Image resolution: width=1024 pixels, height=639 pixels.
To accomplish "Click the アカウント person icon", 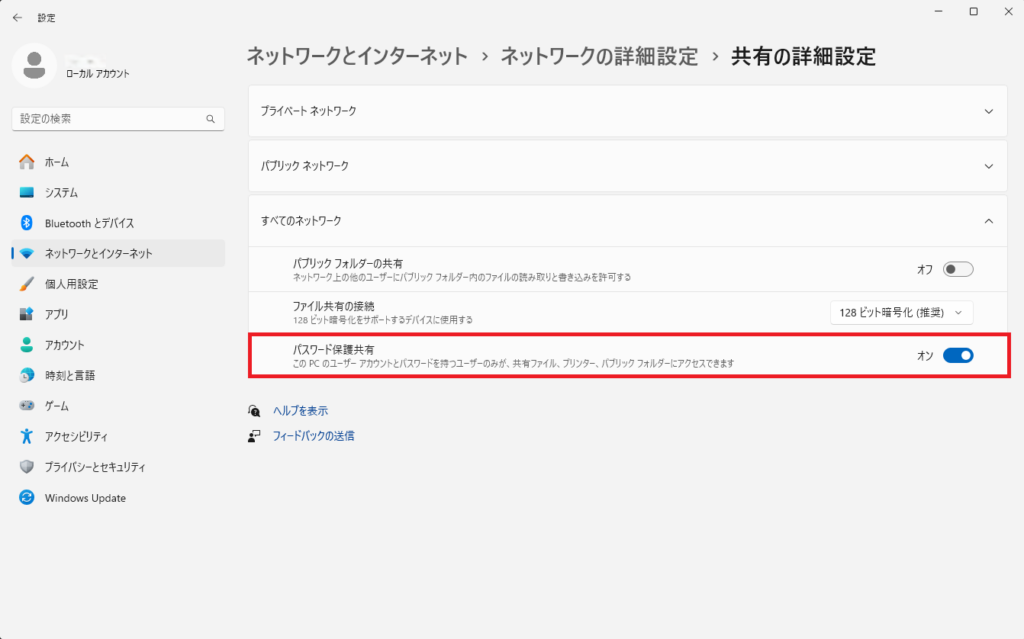I will pos(27,345).
